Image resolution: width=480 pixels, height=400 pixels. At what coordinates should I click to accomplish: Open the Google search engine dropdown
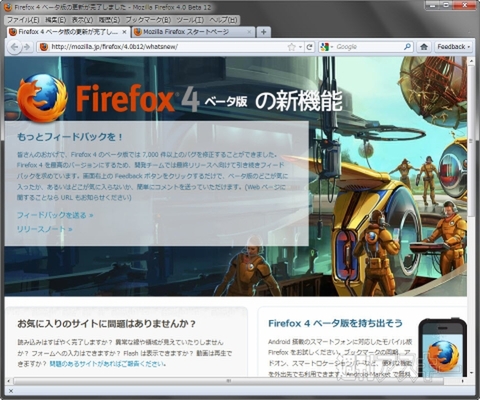tap(327, 47)
